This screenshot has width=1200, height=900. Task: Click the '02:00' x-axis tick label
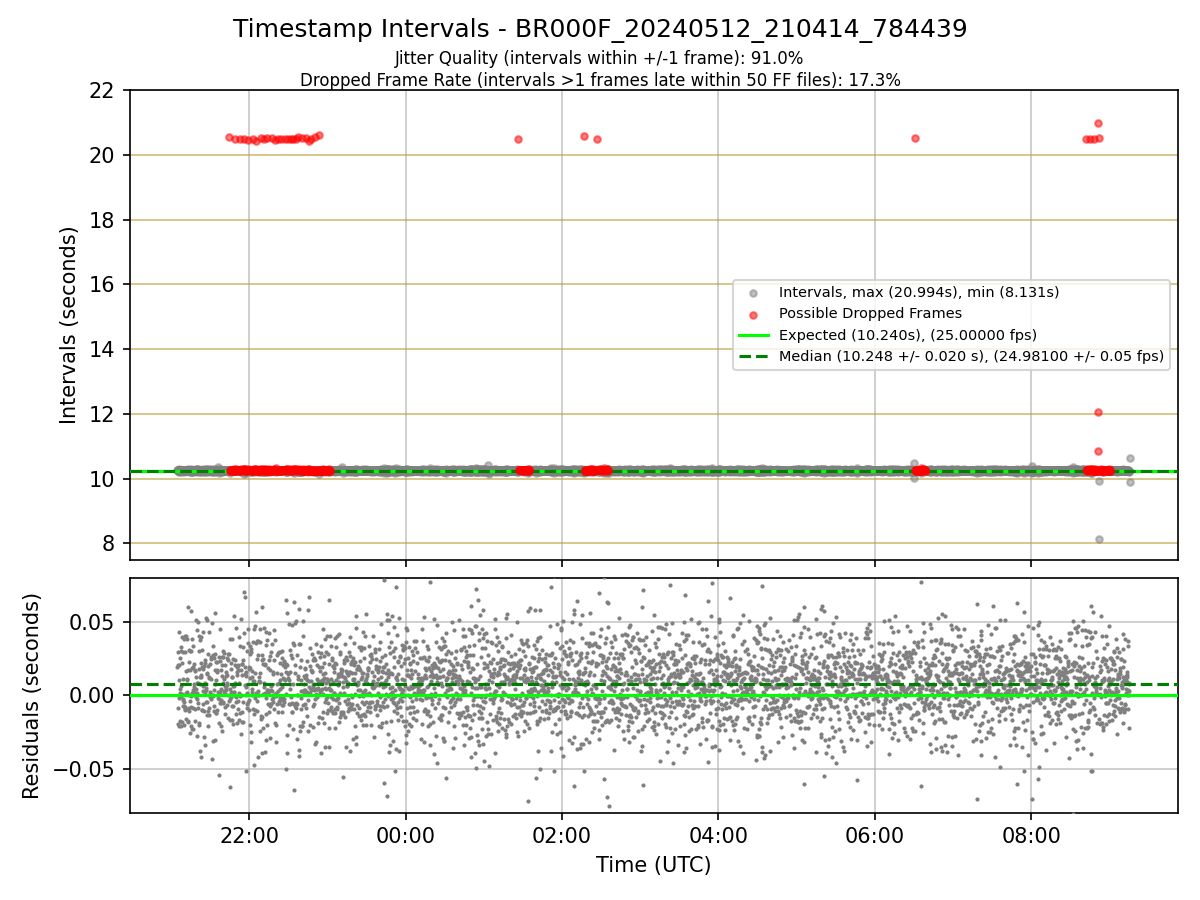(x=561, y=836)
